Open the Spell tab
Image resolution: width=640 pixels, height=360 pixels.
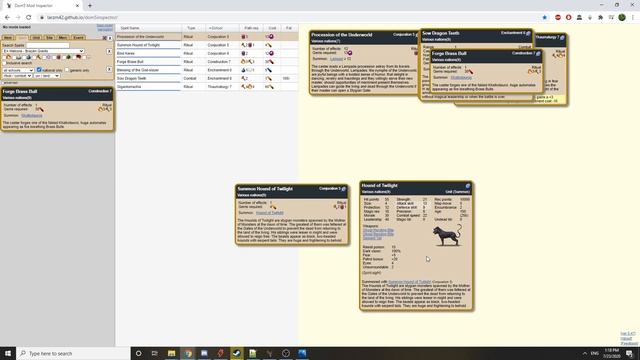tap(22, 38)
